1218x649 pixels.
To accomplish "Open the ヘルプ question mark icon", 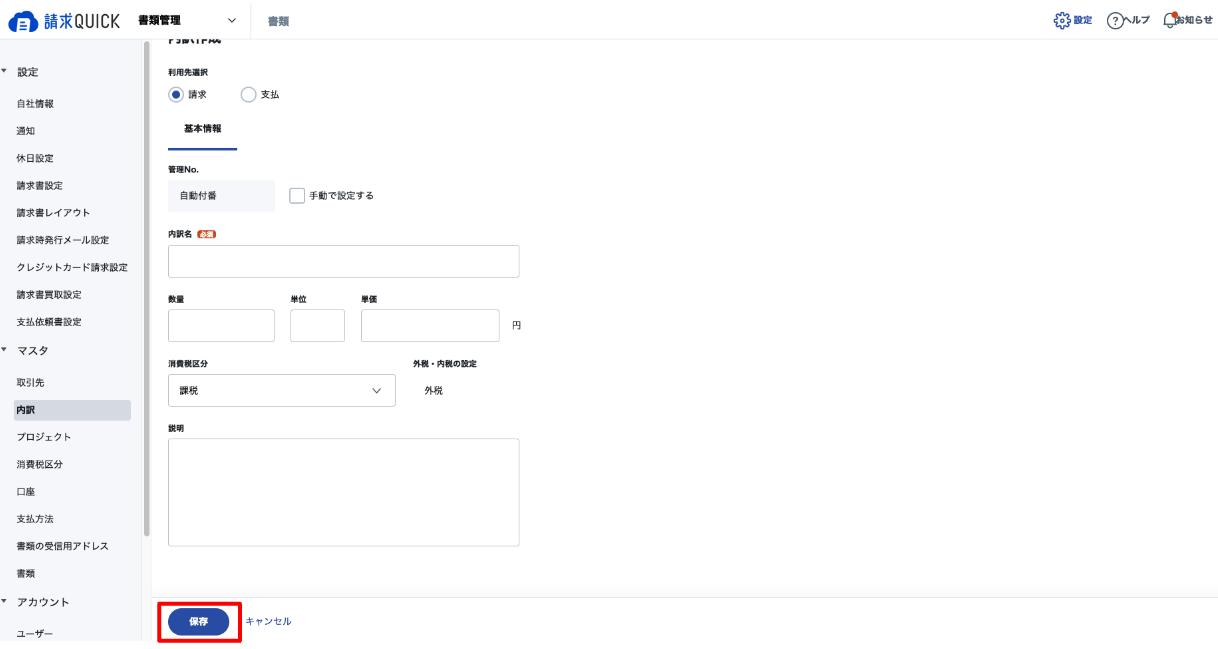I will click(1115, 21).
